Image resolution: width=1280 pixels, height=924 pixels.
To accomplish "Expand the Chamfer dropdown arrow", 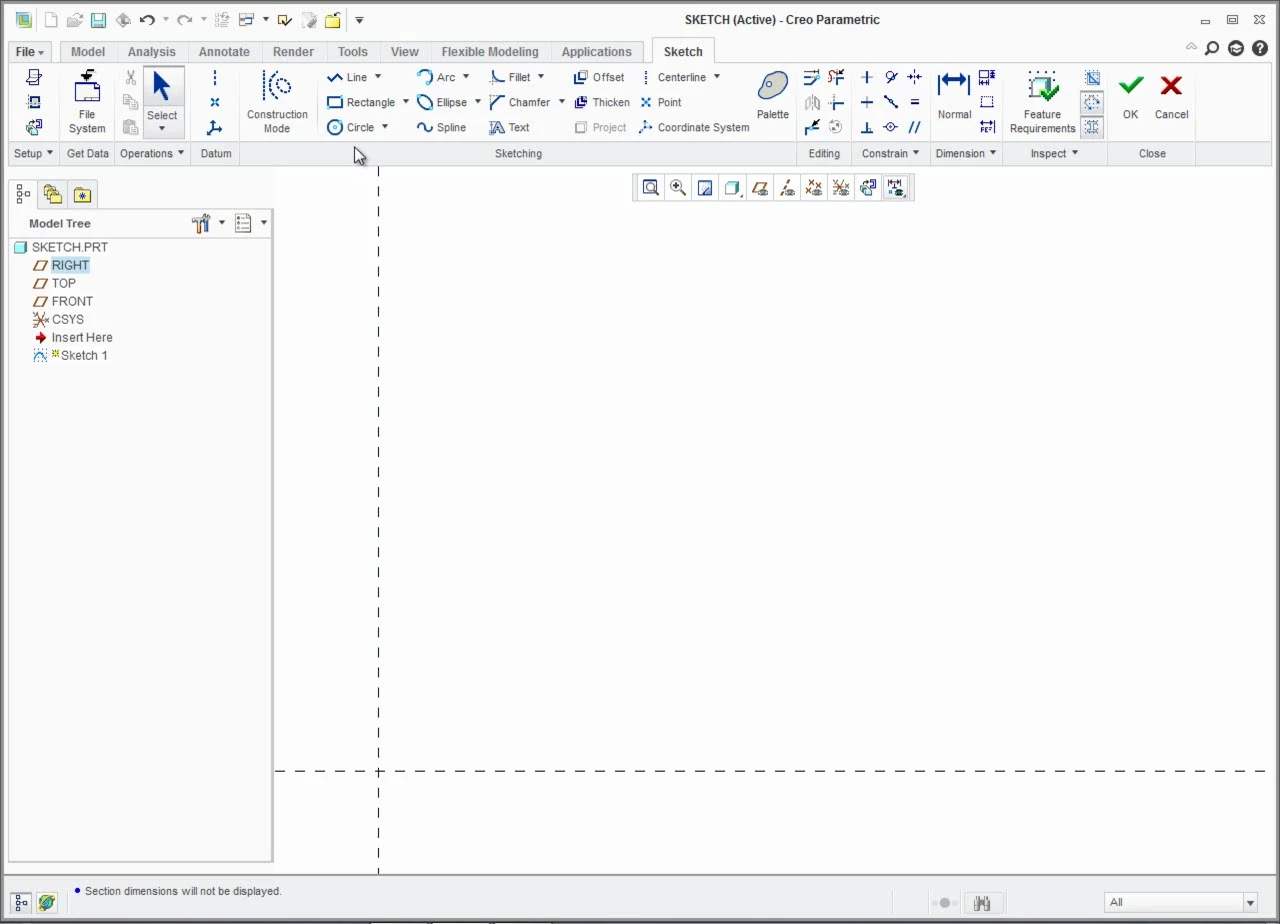I will 561,102.
